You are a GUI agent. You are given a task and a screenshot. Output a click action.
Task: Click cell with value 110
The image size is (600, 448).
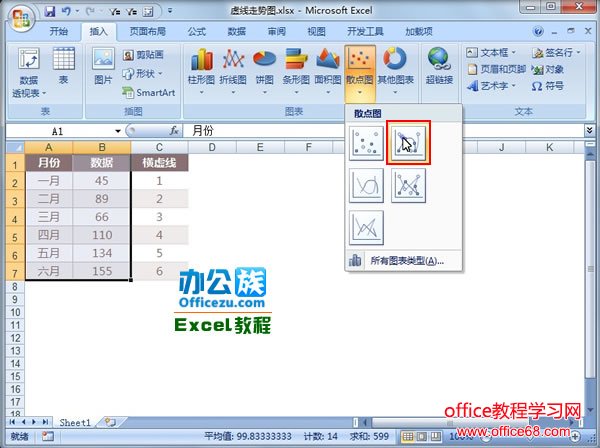[x=102, y=235]
